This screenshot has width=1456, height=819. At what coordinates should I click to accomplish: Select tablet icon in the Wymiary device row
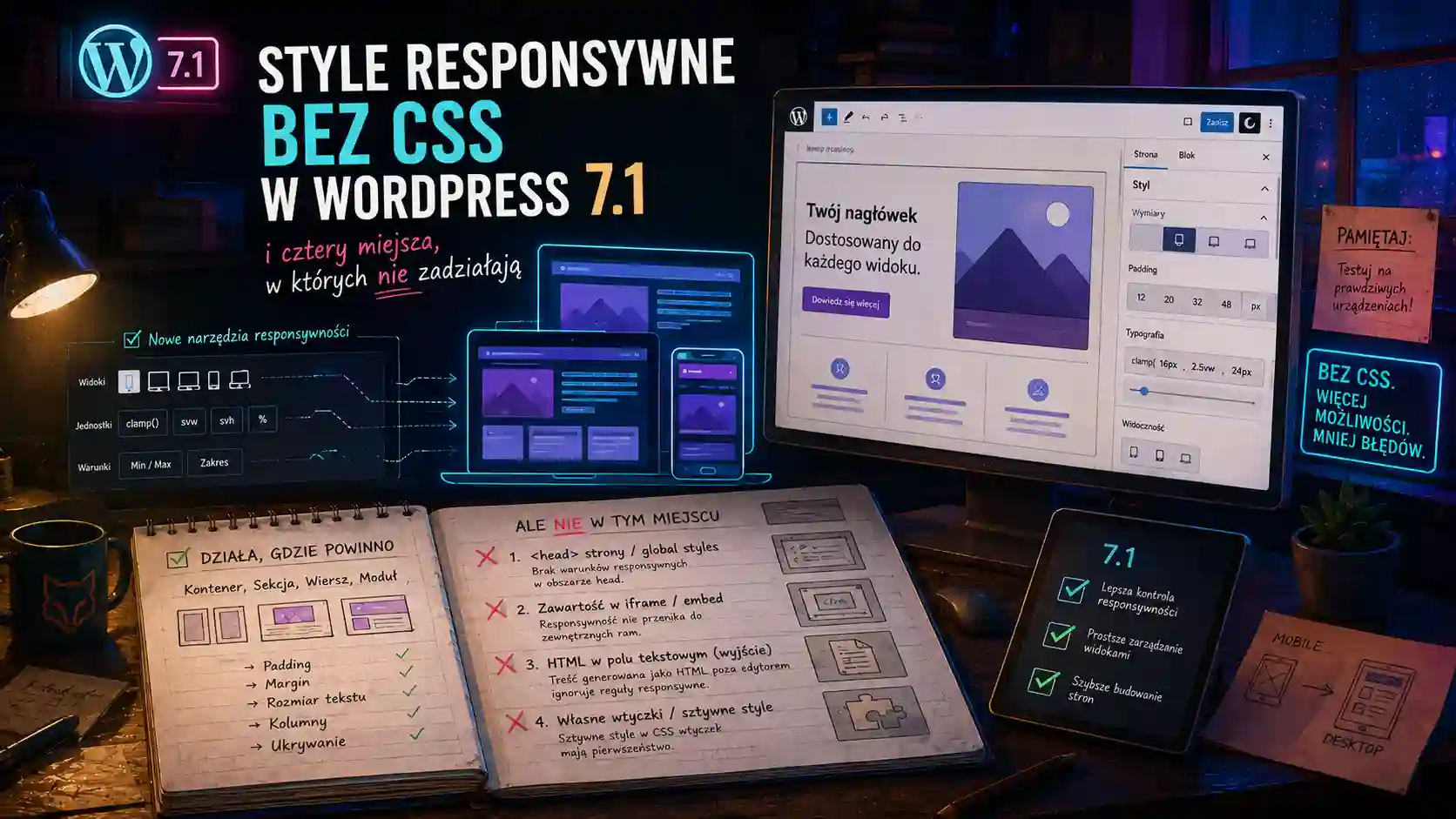1214,242
